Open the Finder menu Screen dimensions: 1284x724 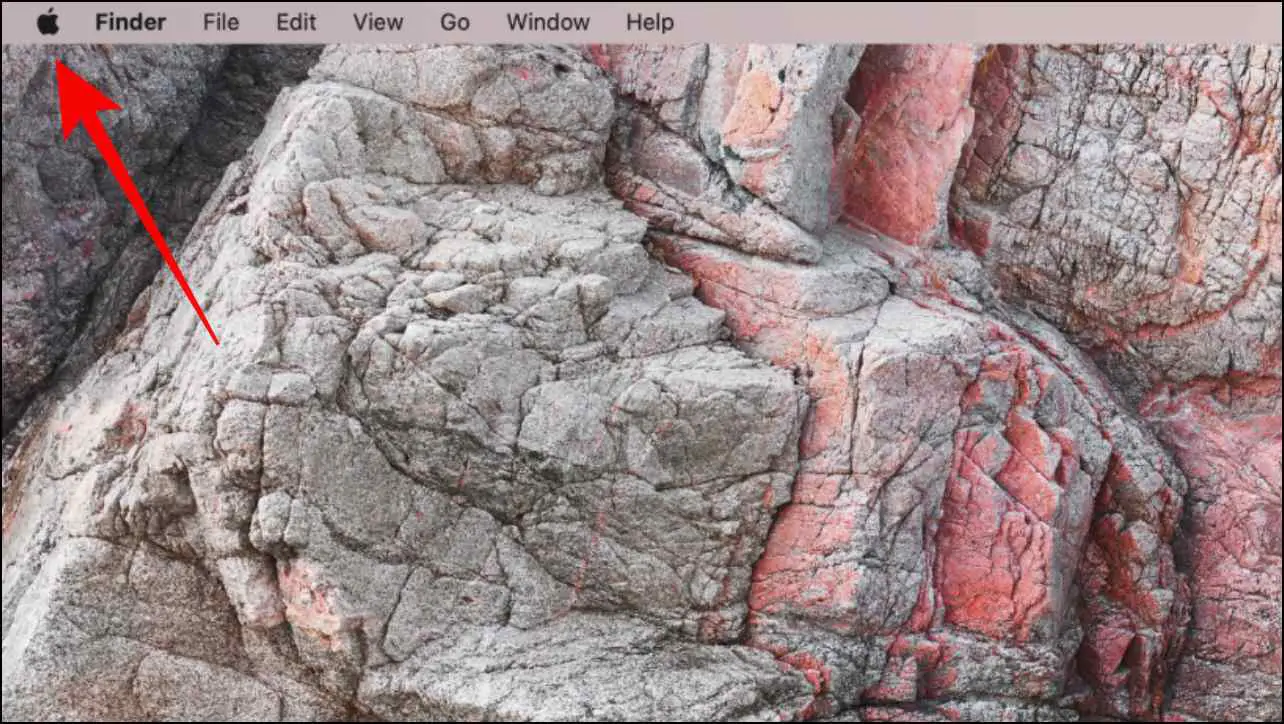tap(131, 22)
